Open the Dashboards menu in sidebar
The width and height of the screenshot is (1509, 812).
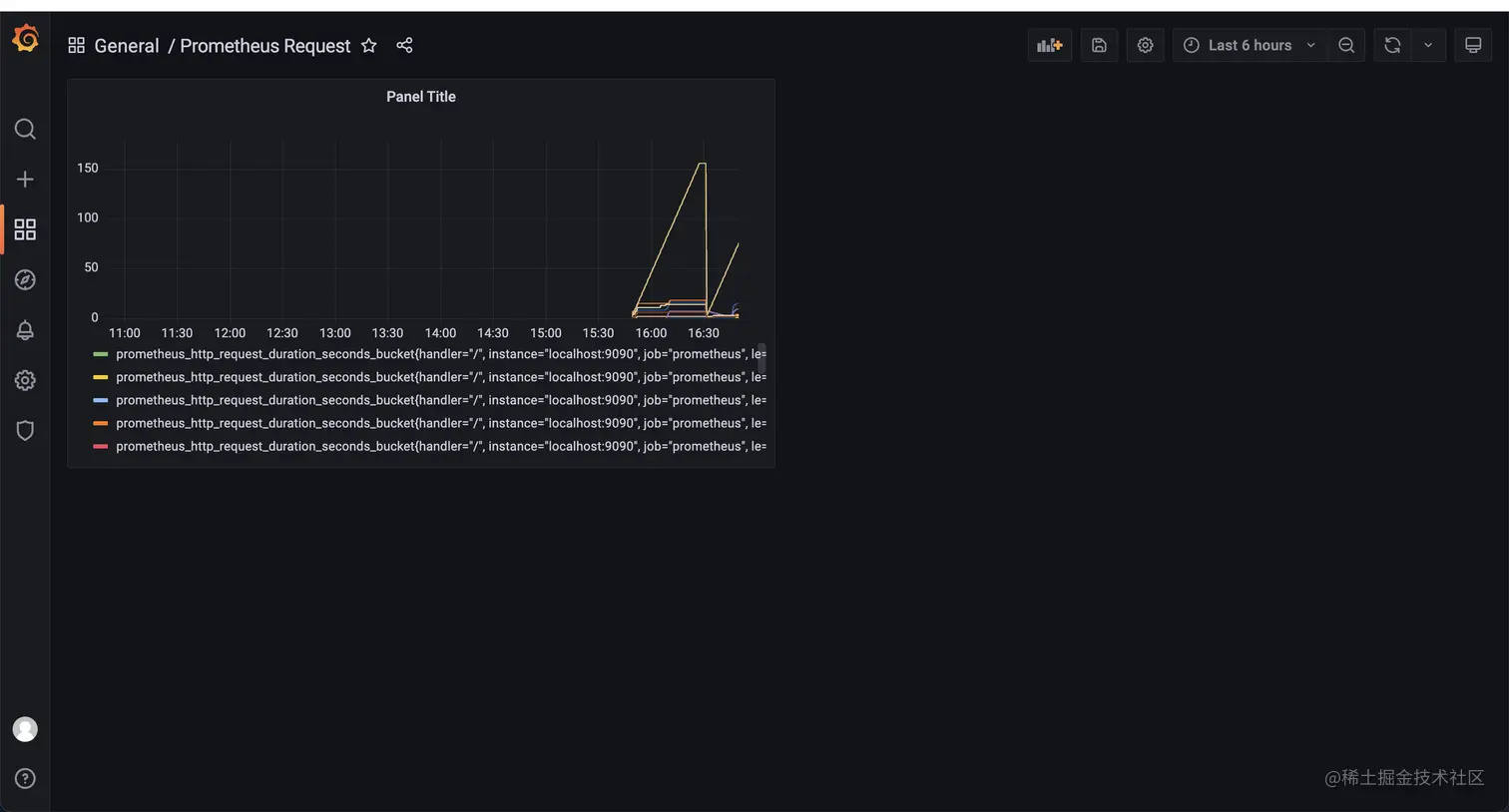pyautogui.click(x=25, y=229)
